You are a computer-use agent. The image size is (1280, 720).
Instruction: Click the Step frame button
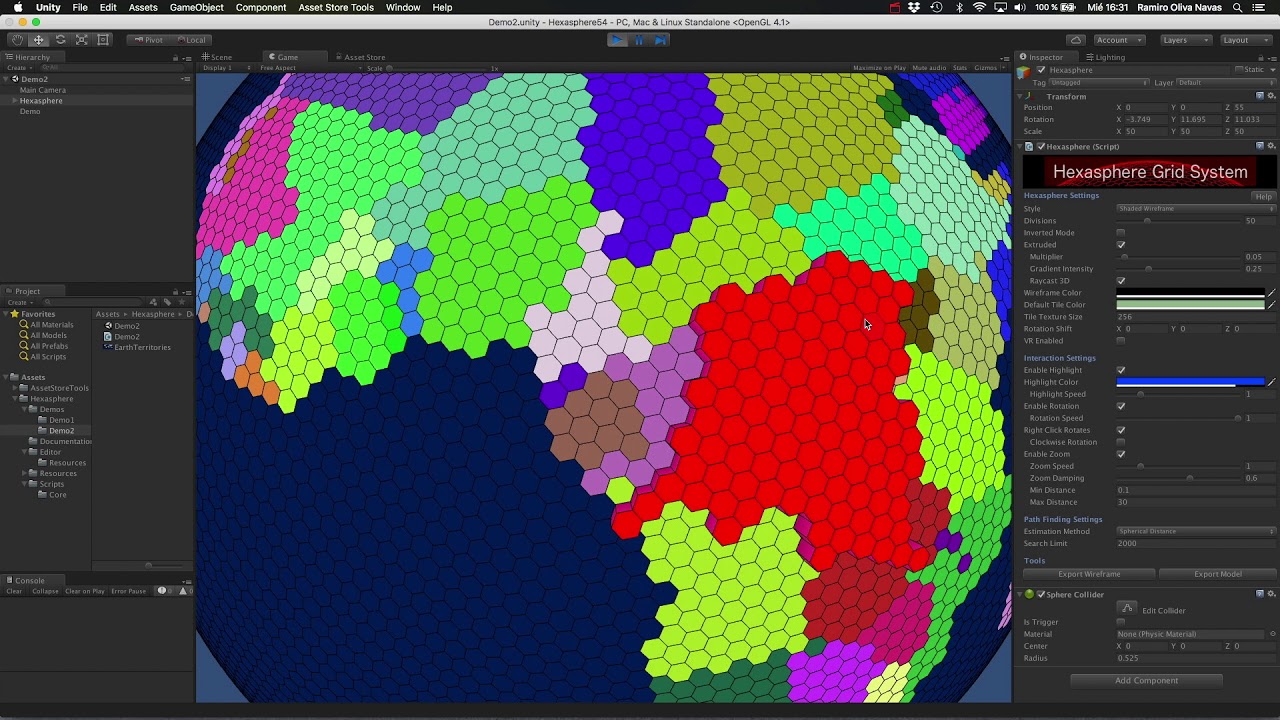coord(660,40)
